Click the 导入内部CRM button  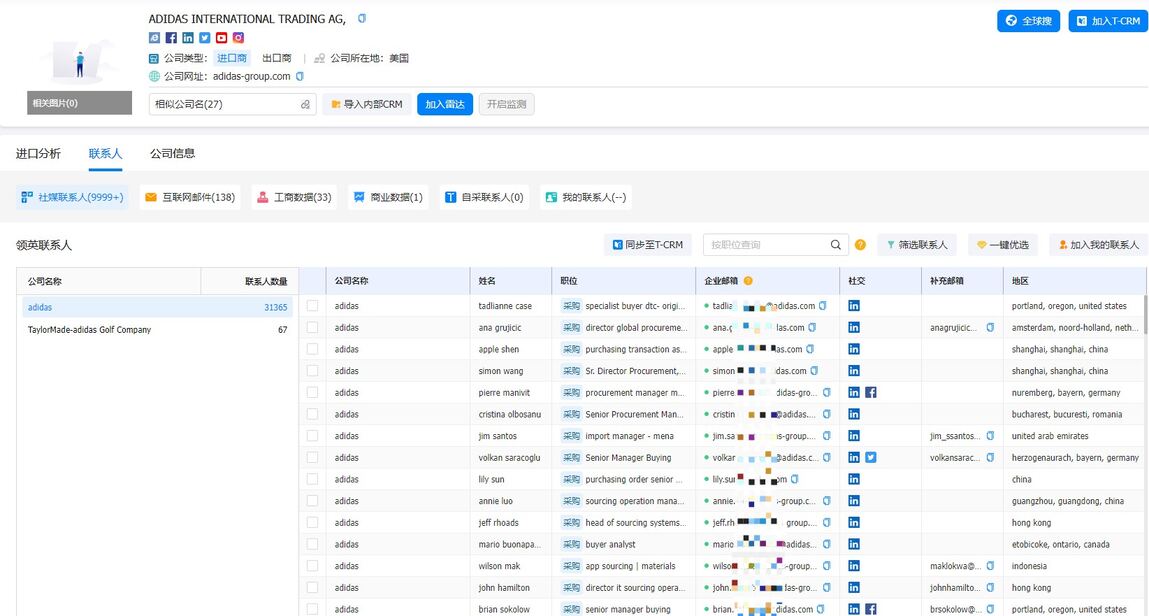click(366, 104)
